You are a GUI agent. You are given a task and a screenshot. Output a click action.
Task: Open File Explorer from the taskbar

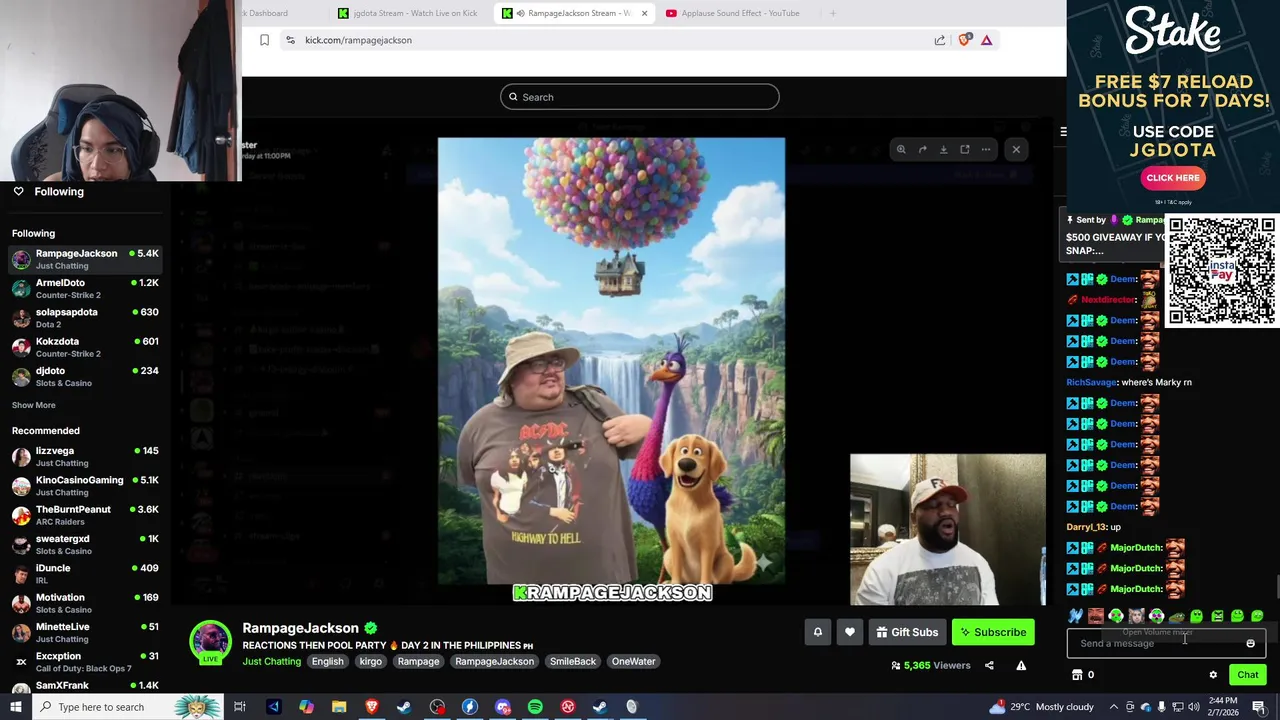click(339, 707)
